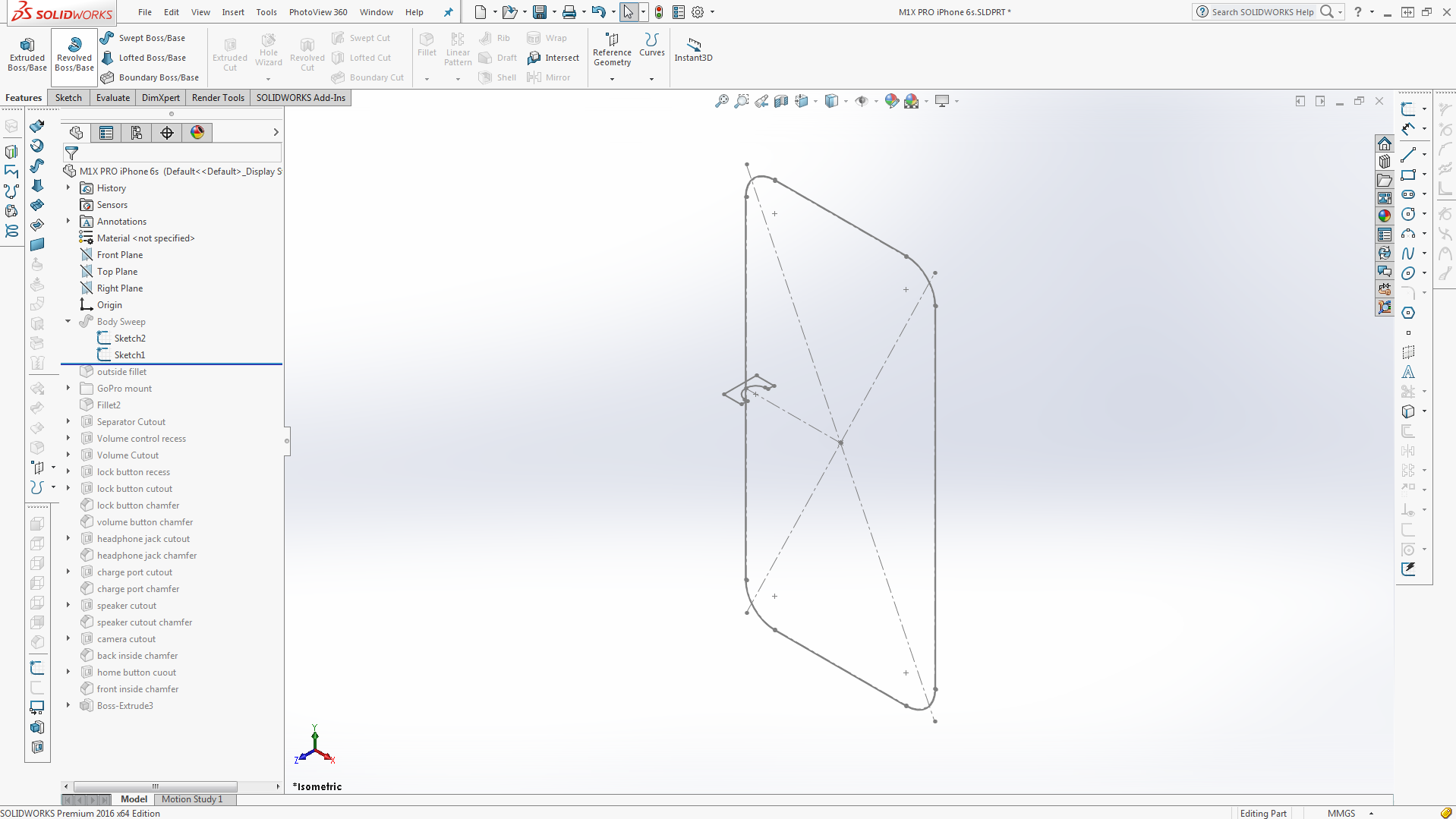
Task: Expand the Separator Cutout feature
Action: [x=68, y=421]
